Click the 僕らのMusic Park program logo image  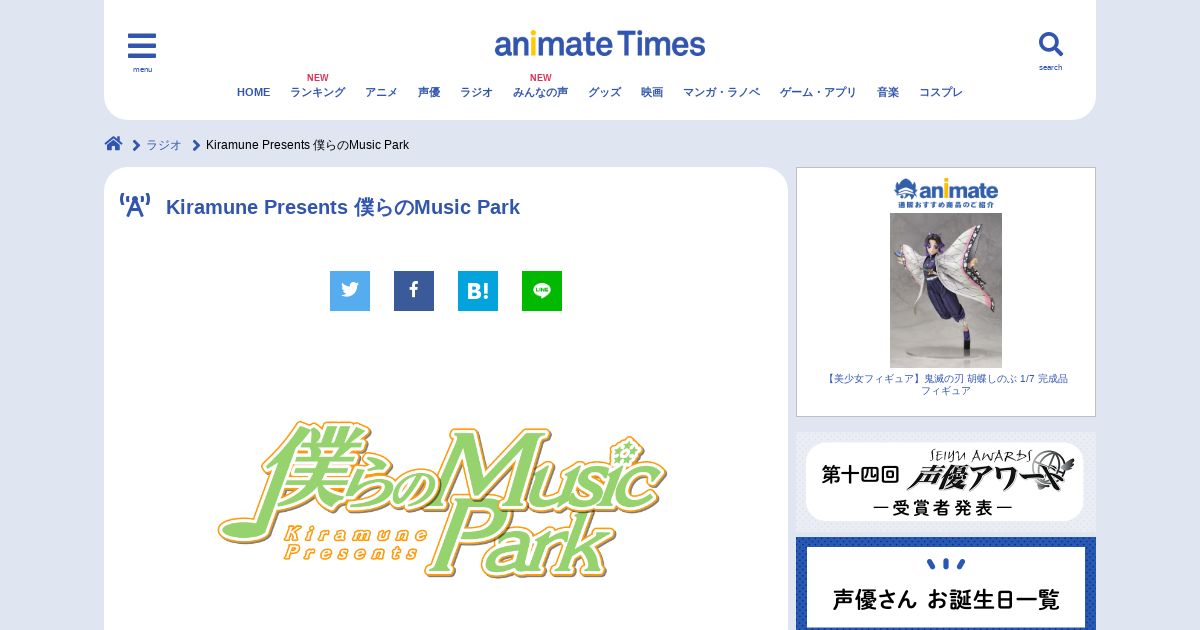[x=442, y=499]
